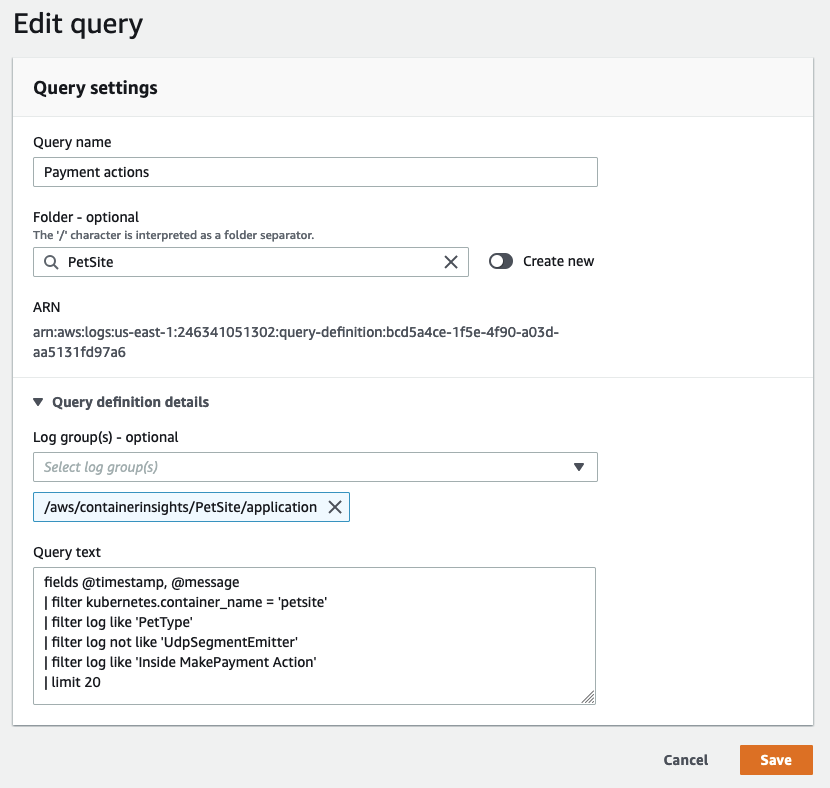Click the Select log group(s) combo box
The height and width of the screenshot is (788, 830).
pyautogui.click(x=315, y=467)
